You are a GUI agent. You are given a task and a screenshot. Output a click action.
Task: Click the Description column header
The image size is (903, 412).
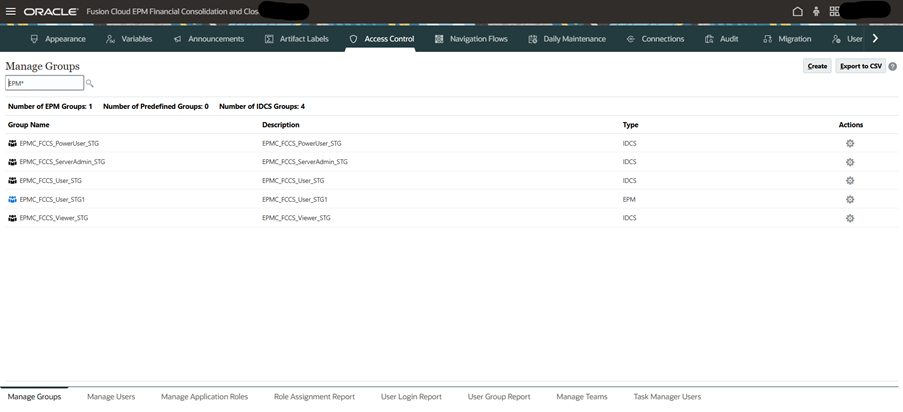click(280, 125)
